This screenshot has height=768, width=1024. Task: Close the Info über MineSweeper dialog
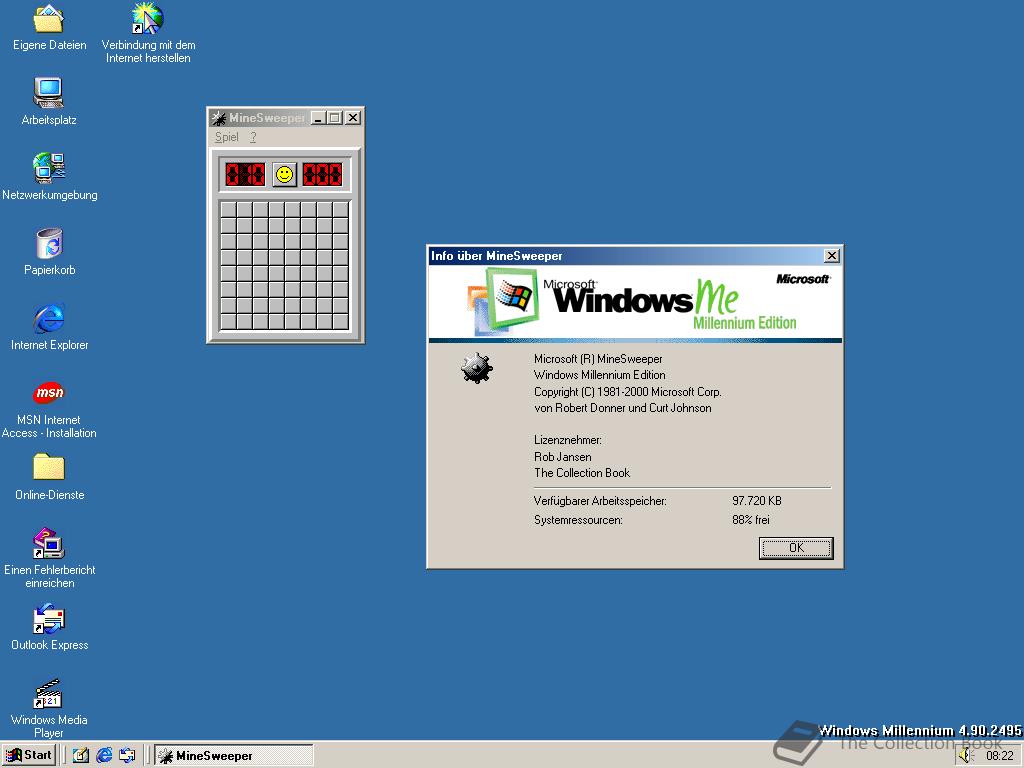831,256
